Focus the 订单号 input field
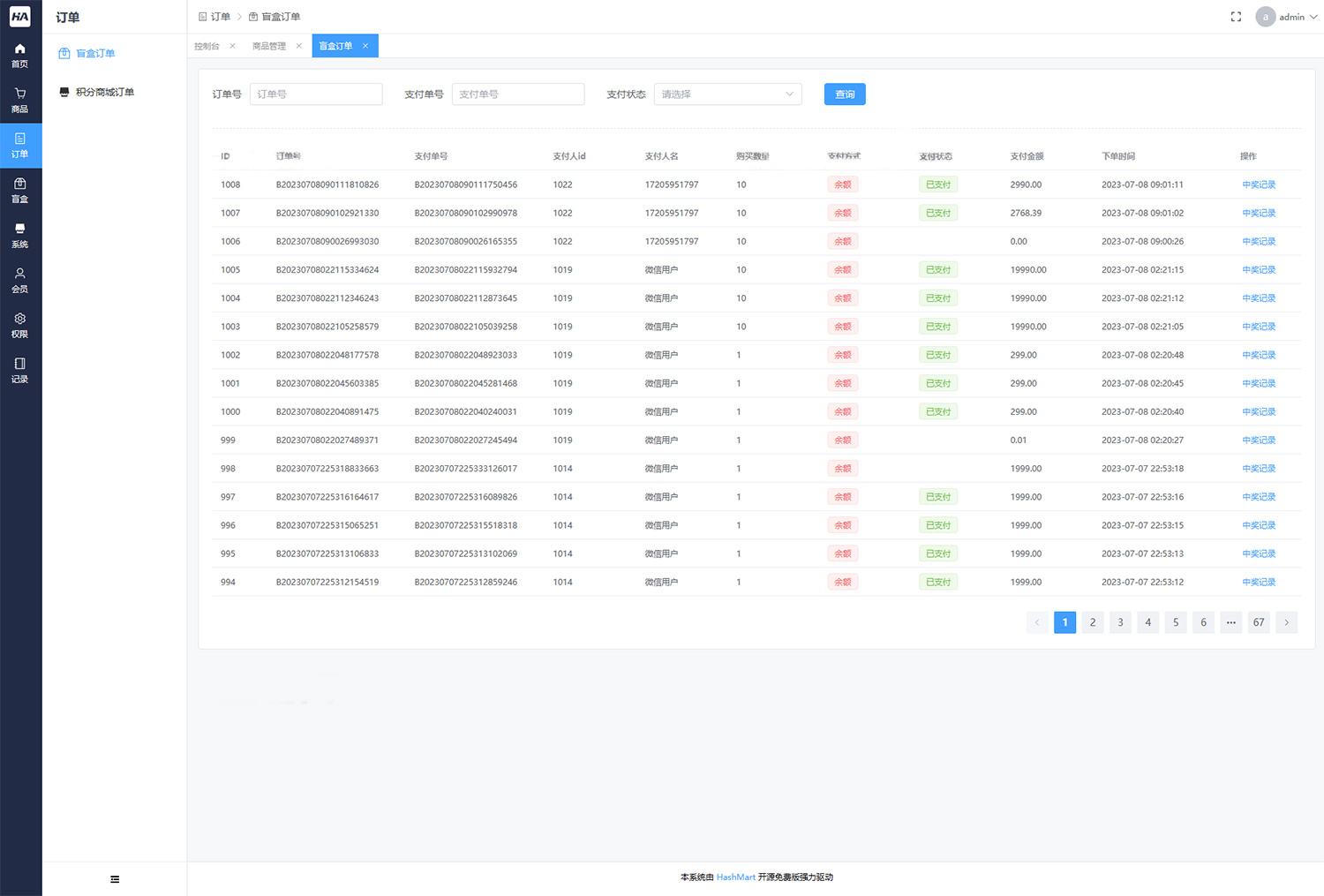This screenshot has width=1324, height=896. [x=316, y=94]
